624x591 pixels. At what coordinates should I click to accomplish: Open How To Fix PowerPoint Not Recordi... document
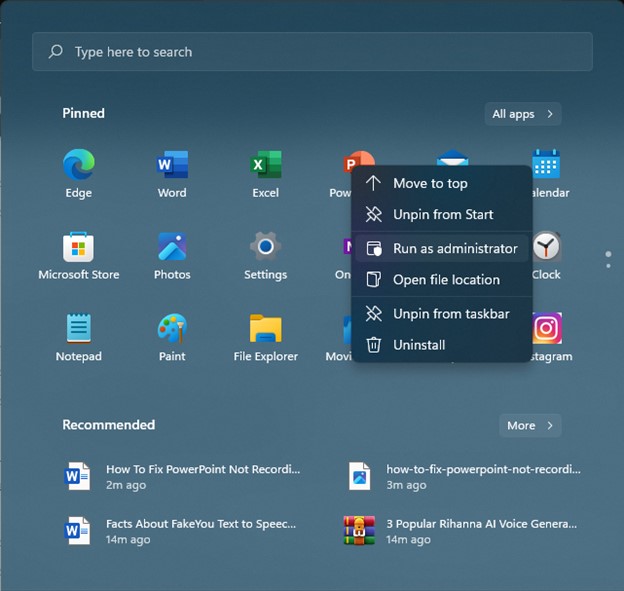[x=183, y=476]
